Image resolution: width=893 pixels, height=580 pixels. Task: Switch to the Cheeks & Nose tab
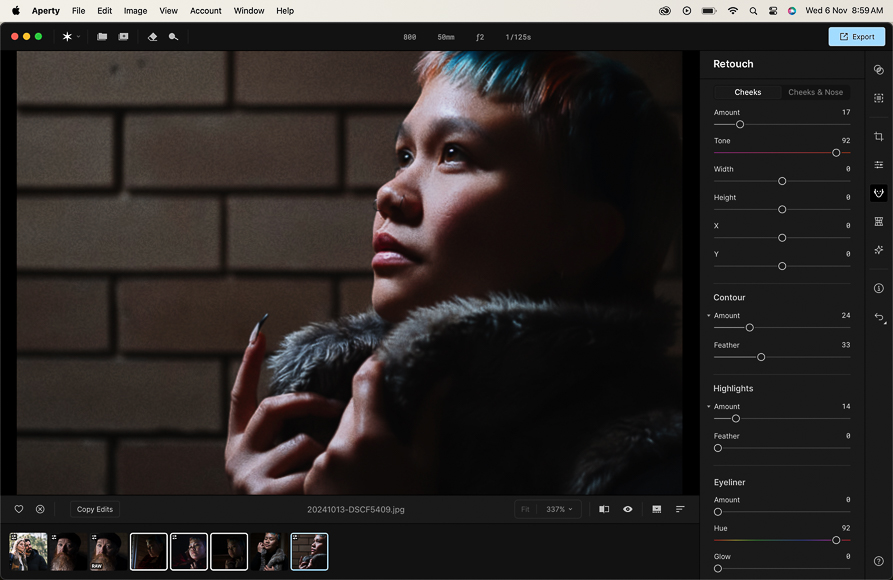(x=815, y=92)
